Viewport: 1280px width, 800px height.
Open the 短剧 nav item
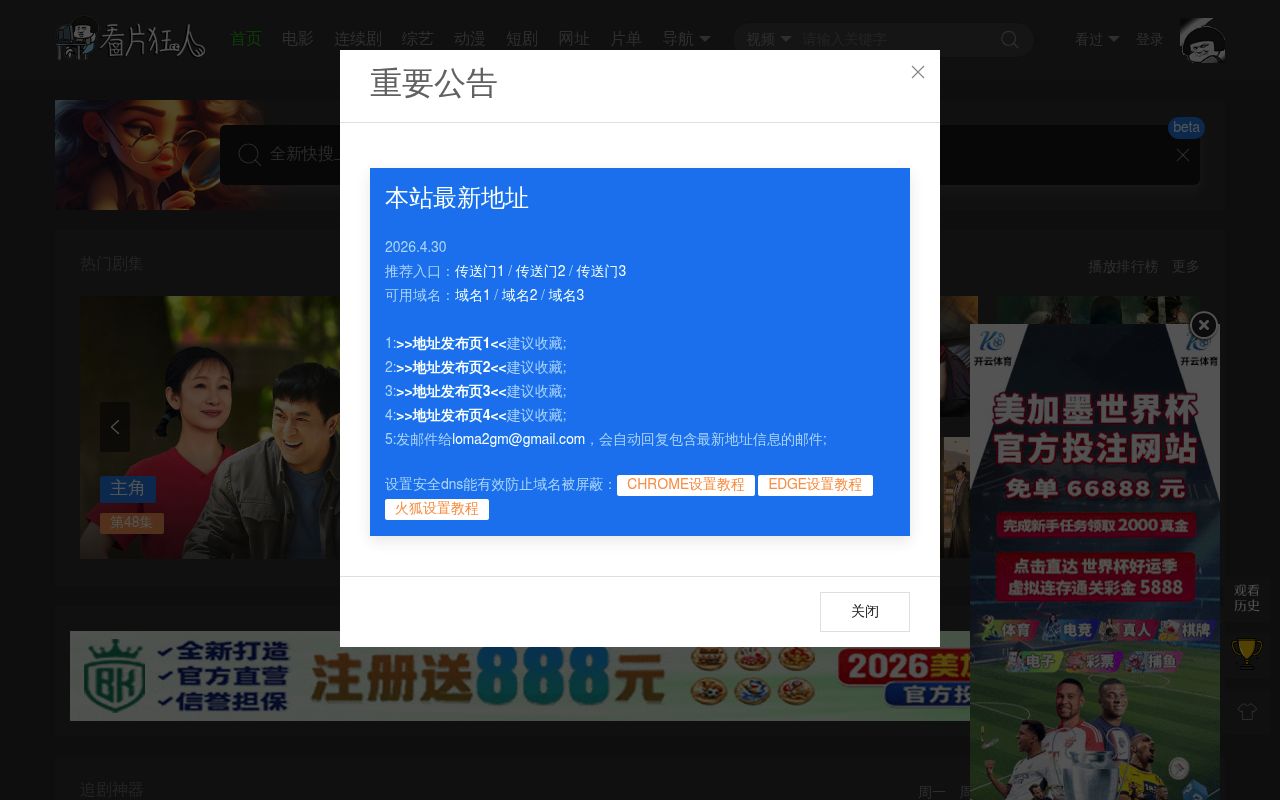pyautogui.click(x=522, y=39)
